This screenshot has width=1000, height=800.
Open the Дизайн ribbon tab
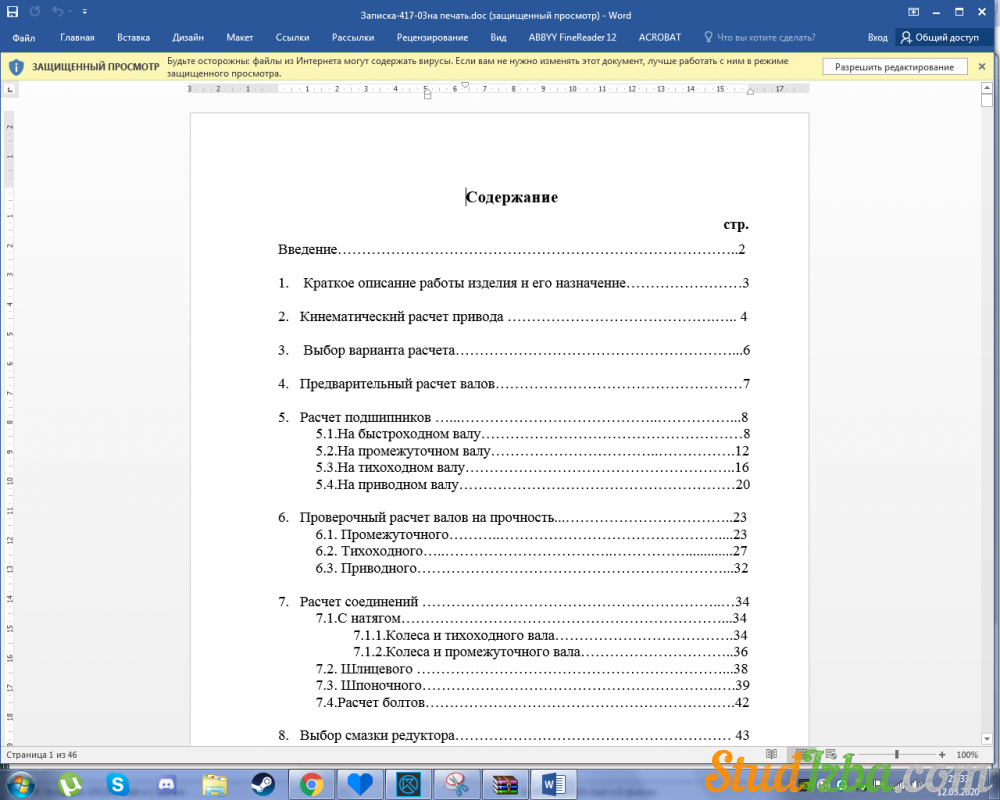[x=188, y=38]
